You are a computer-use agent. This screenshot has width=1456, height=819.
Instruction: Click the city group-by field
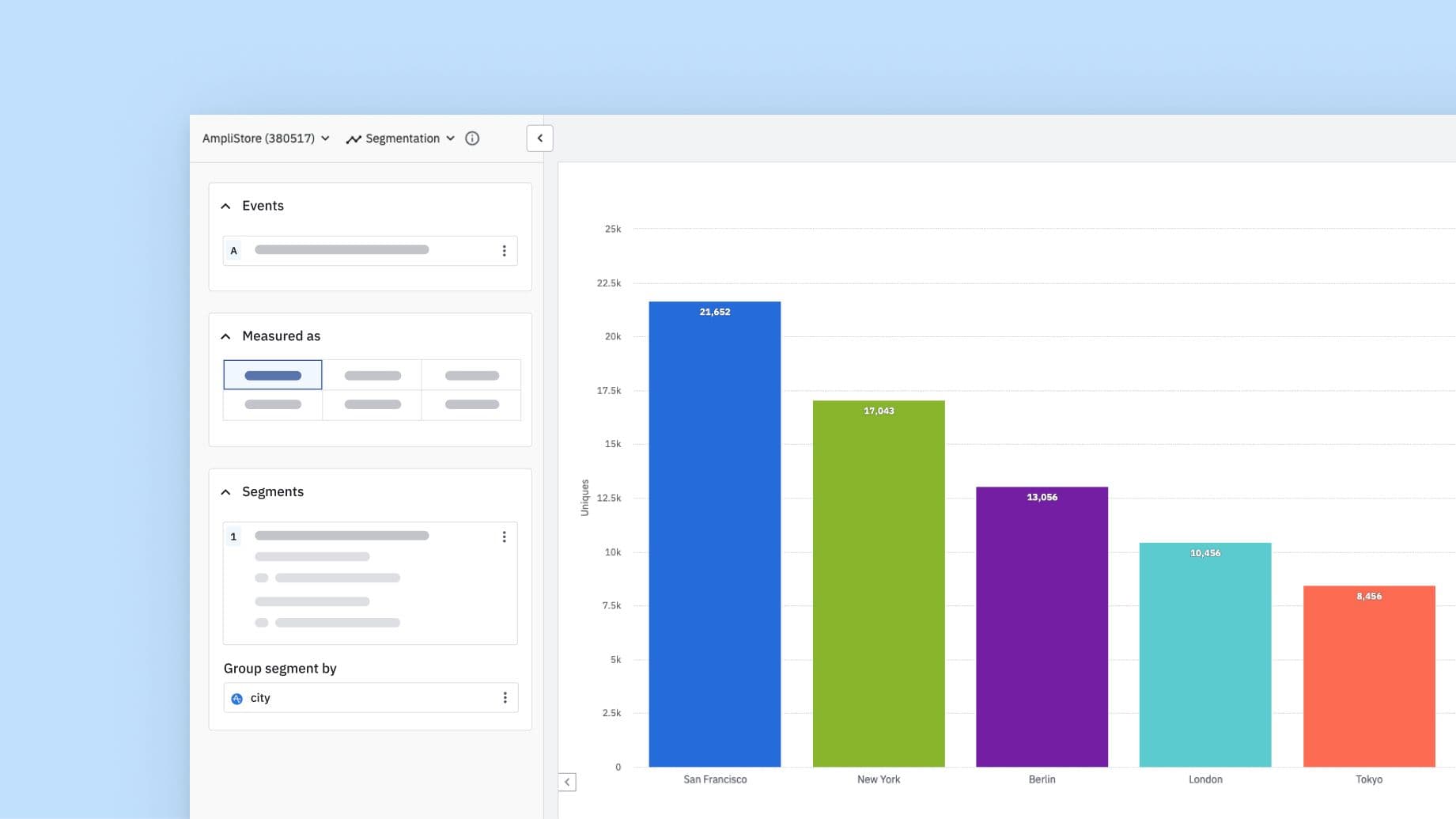tap(364, 698)
